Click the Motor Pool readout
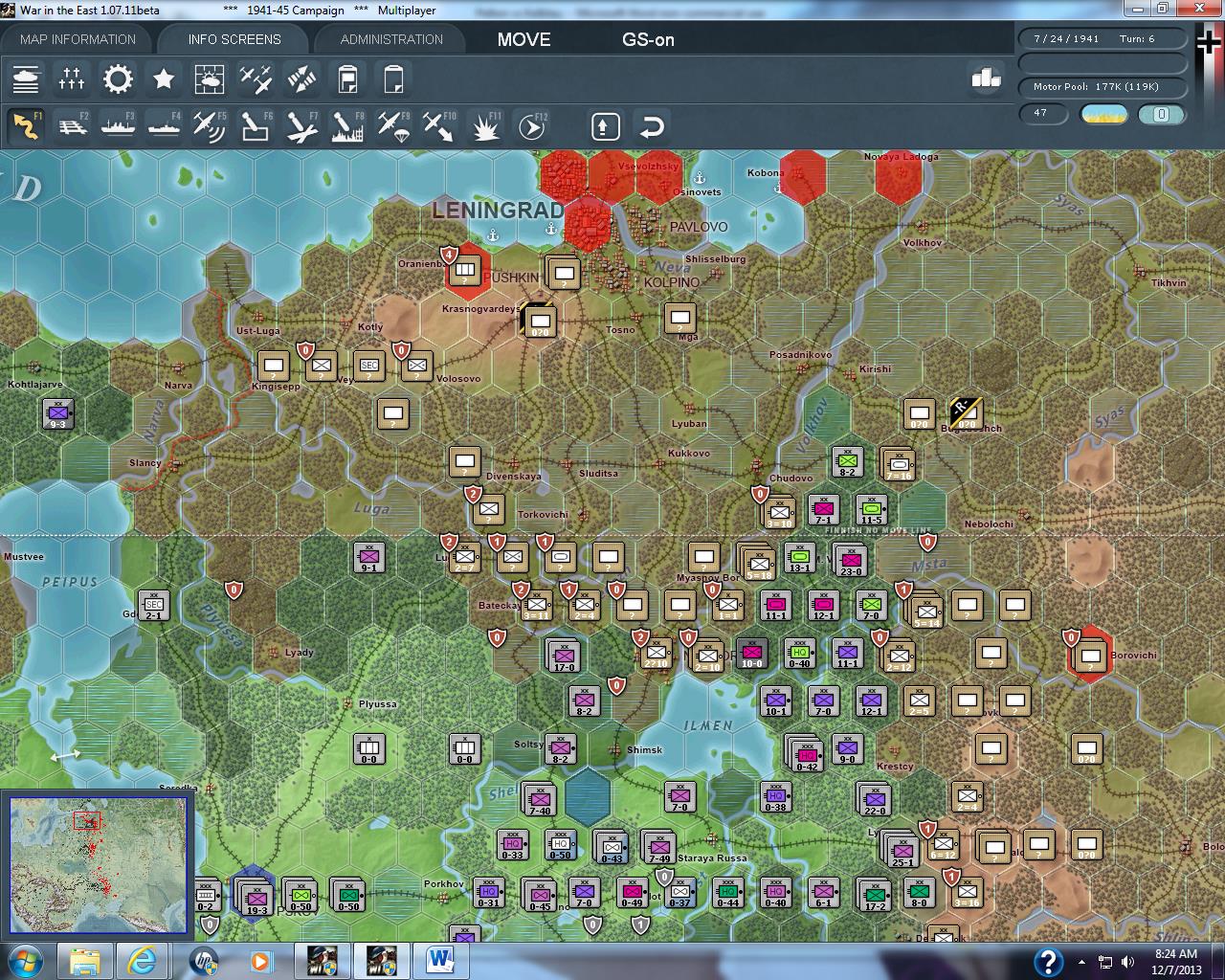The image size is (1225, 980). [x=1102, y=86]
